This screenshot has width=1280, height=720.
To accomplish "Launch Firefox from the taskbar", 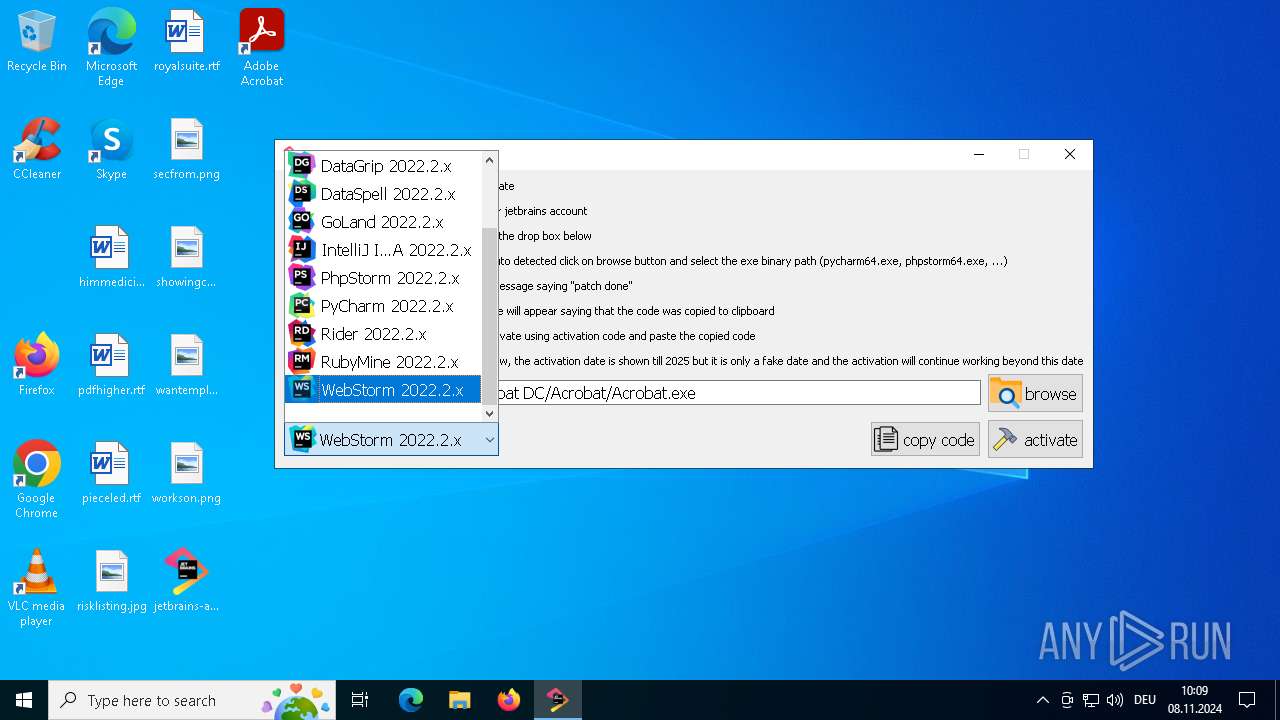I will point(508,700).
